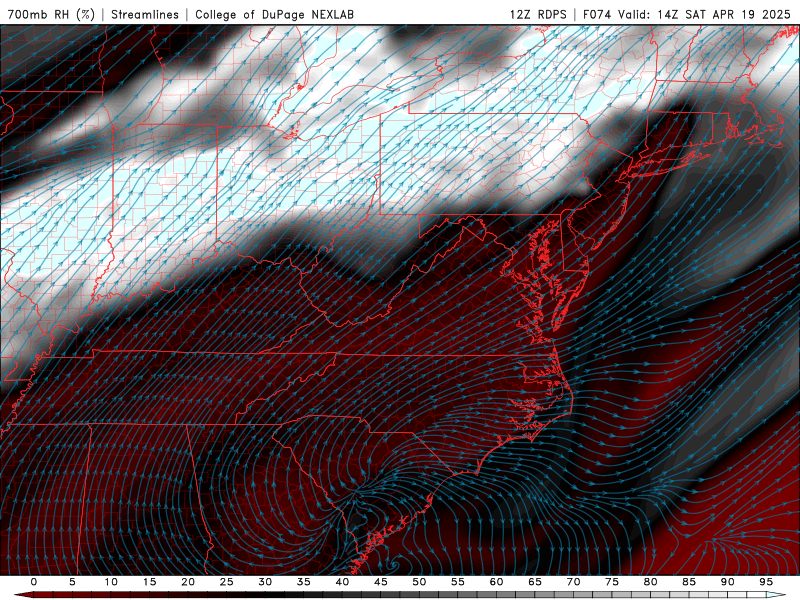Click the colorbar label '75'
Screen dimensions: 800x600
click(x=612, y=582)
